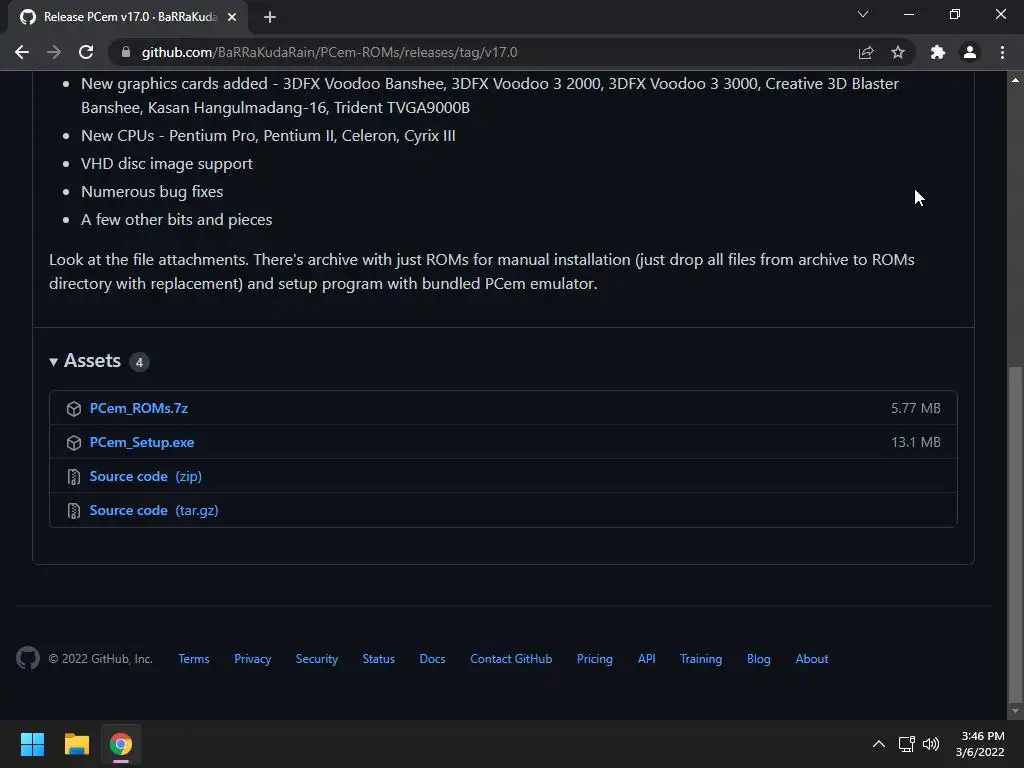
Task: Click the browser forward arrow
Action: click(x=54, y=52)
